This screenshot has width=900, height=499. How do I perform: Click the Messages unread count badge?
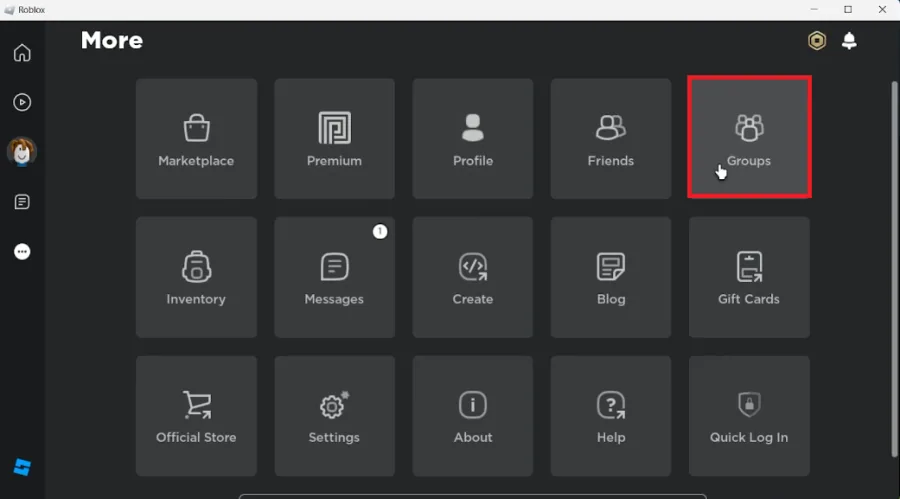point(380,231)
